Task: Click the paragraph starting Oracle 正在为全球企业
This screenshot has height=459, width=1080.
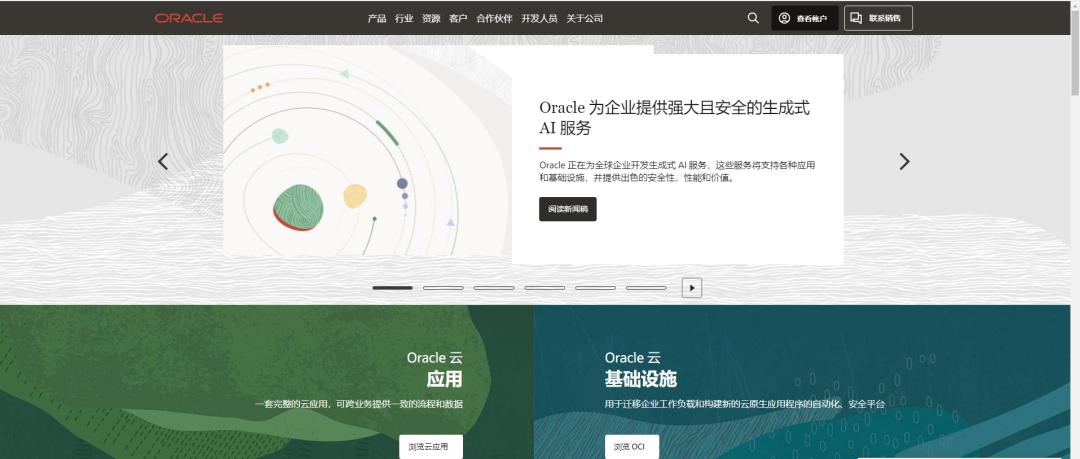Action: click(678, 172)
